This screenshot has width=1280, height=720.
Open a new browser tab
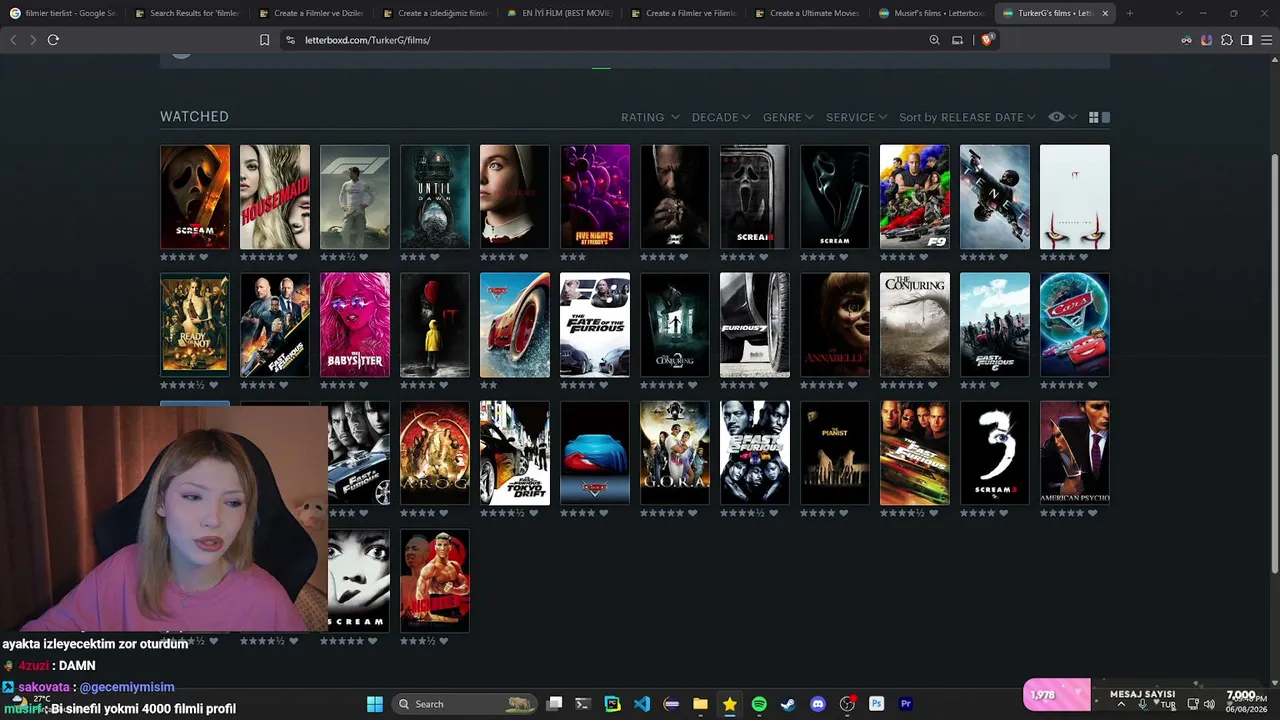click(x=1130, y=13)
